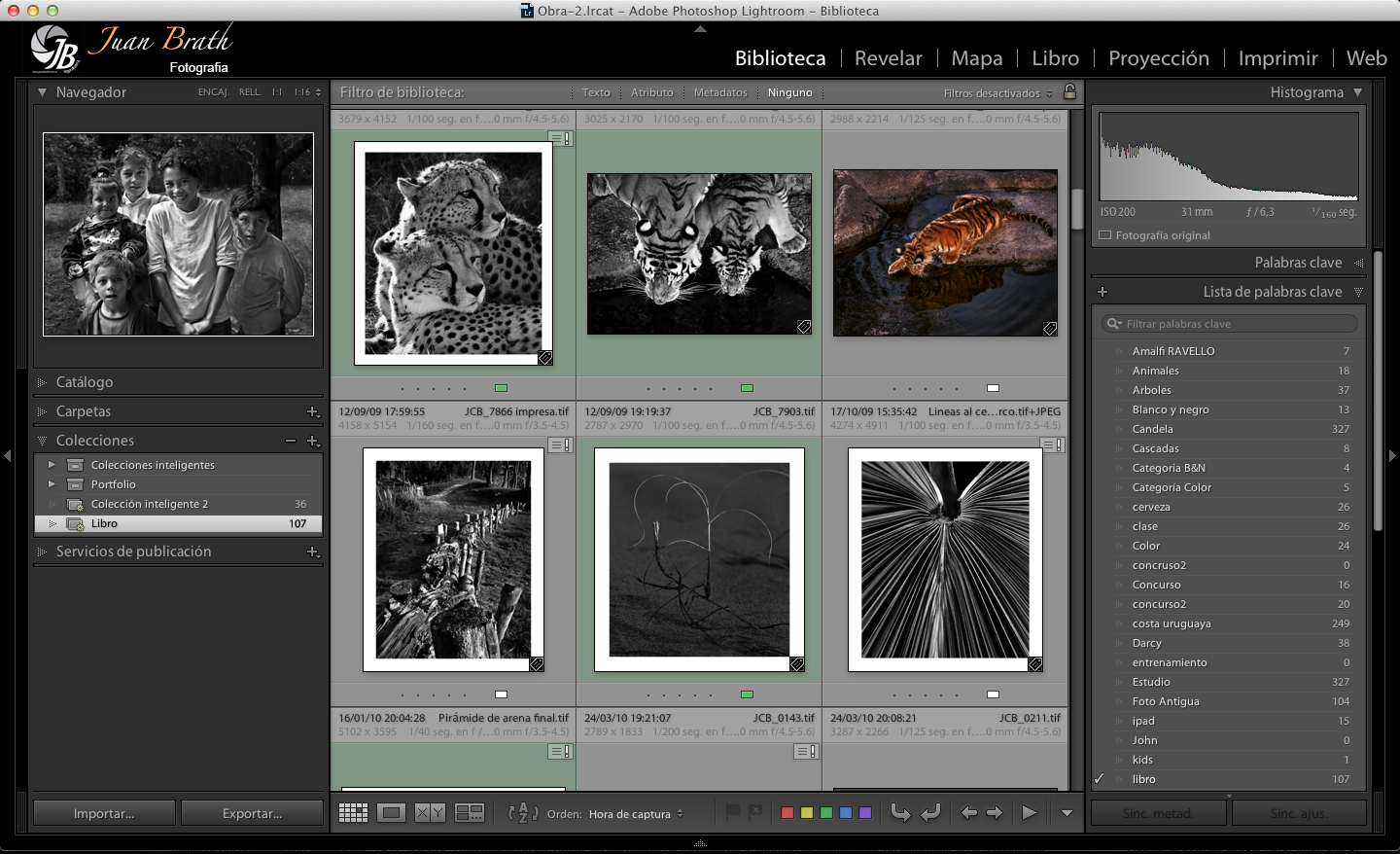Expand Servicios de publicación panel
Viewport: 1400px width, 854px height.
click(42, 552)
